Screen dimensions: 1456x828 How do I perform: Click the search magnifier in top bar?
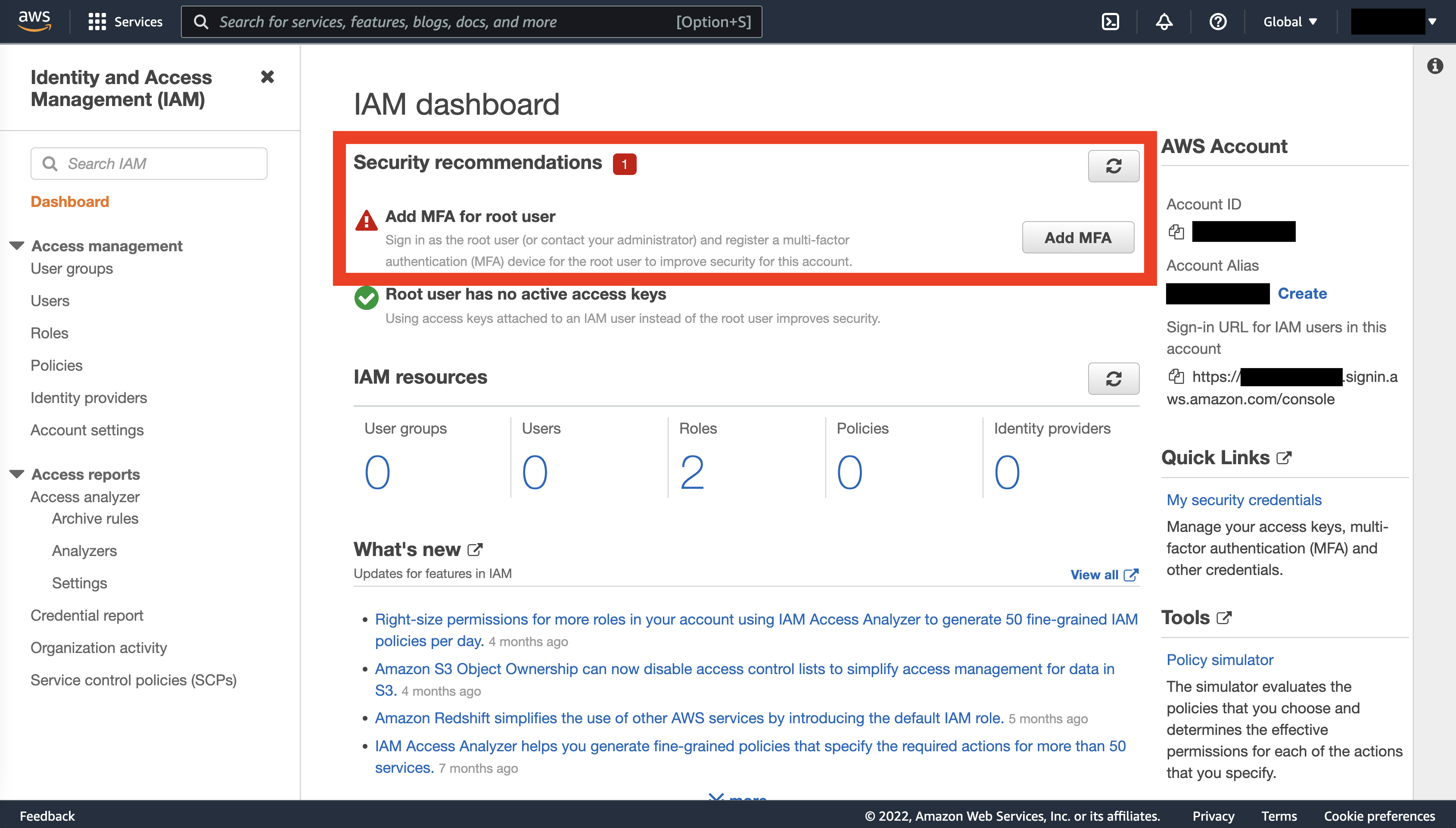pos(201,22)
